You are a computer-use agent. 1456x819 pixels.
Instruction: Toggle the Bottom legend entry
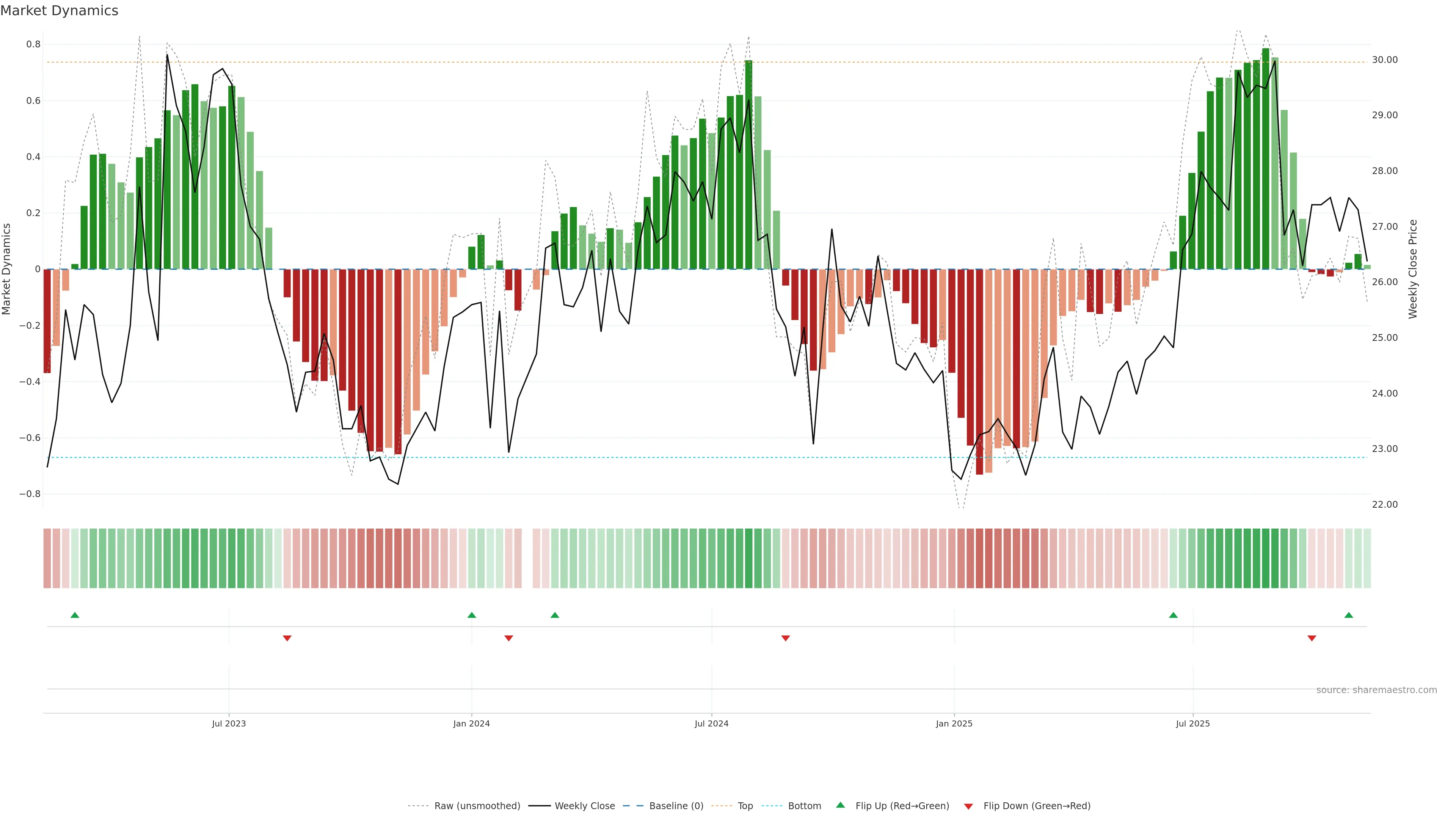(804, 806)
